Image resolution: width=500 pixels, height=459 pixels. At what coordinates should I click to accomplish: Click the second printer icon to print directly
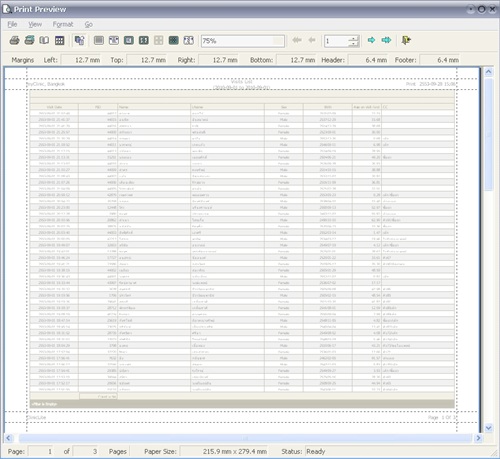29,40
